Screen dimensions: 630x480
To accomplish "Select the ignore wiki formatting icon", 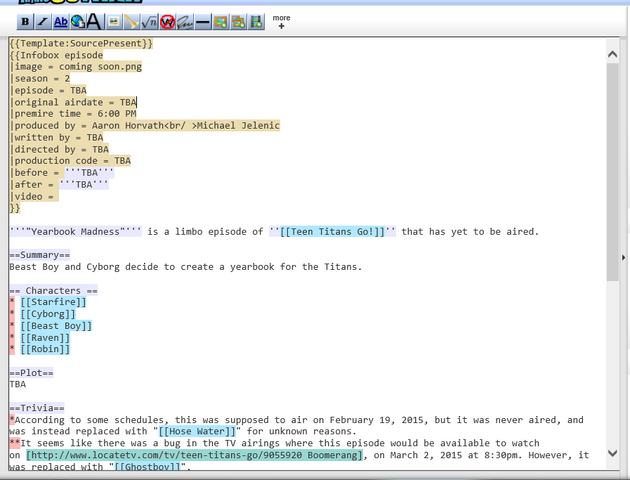I will pyautogui.click(x=167, y=22).
